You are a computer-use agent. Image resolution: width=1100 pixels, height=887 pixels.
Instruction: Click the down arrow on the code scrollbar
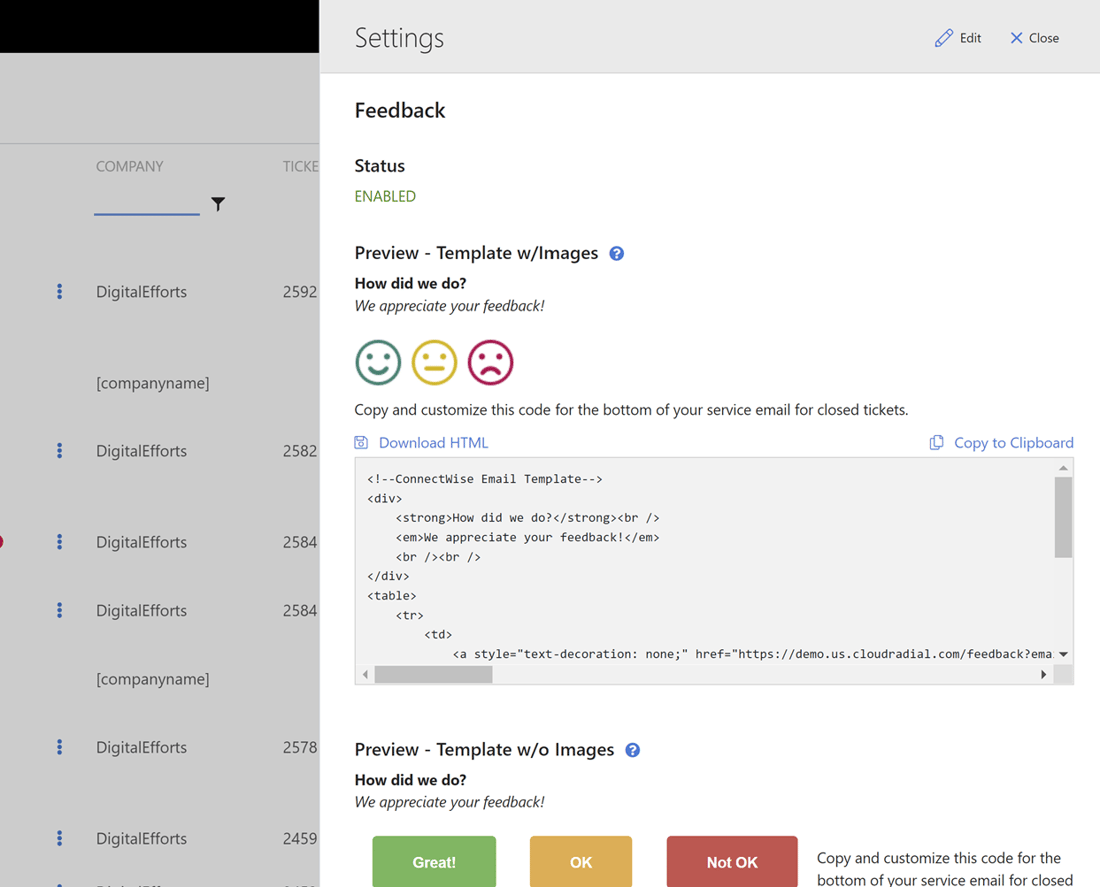coord(1064,654)
